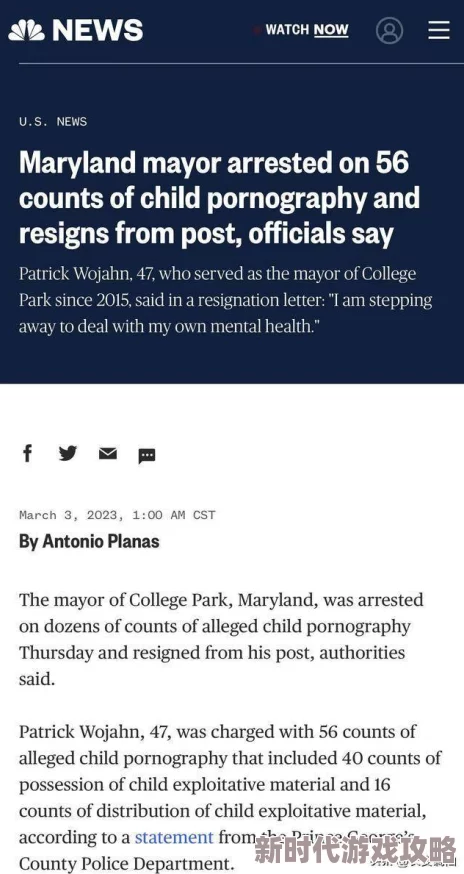Open the statement hyperlink

[x=174, y=837]
